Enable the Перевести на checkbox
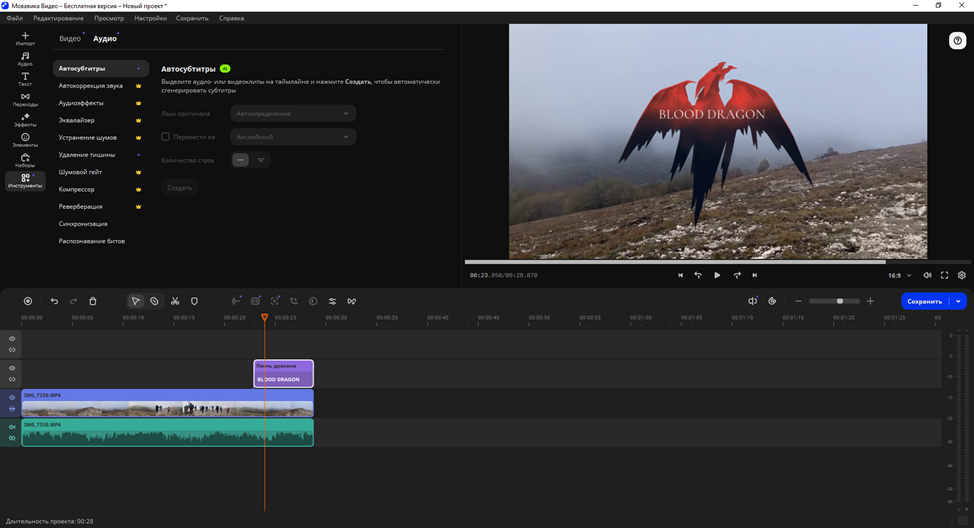 click(x=165, y=137)
